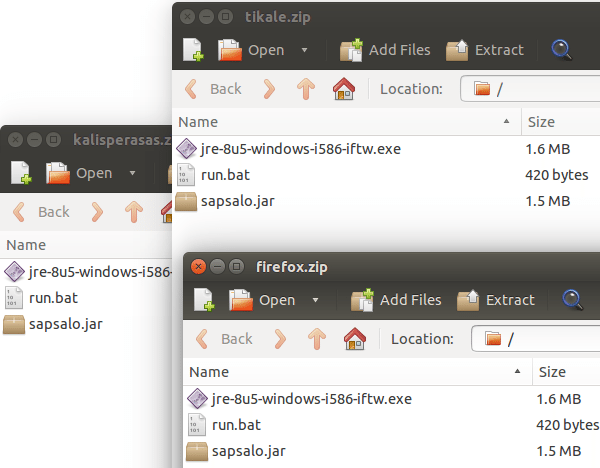Click up arrow in tikale.zip window
The image size is (600, 468).
click(306, 89)
